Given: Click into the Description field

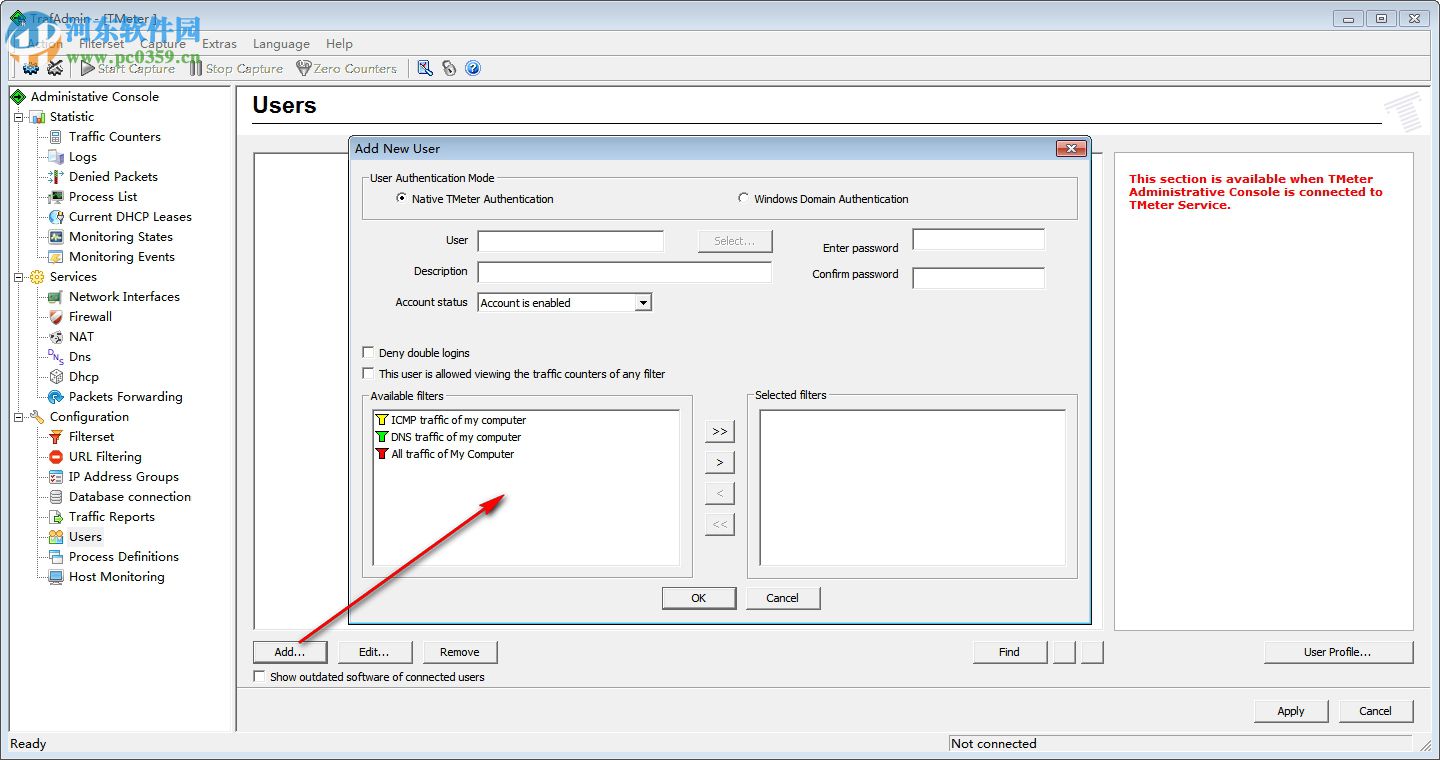Looking at the screenshot, I should 625,272.
